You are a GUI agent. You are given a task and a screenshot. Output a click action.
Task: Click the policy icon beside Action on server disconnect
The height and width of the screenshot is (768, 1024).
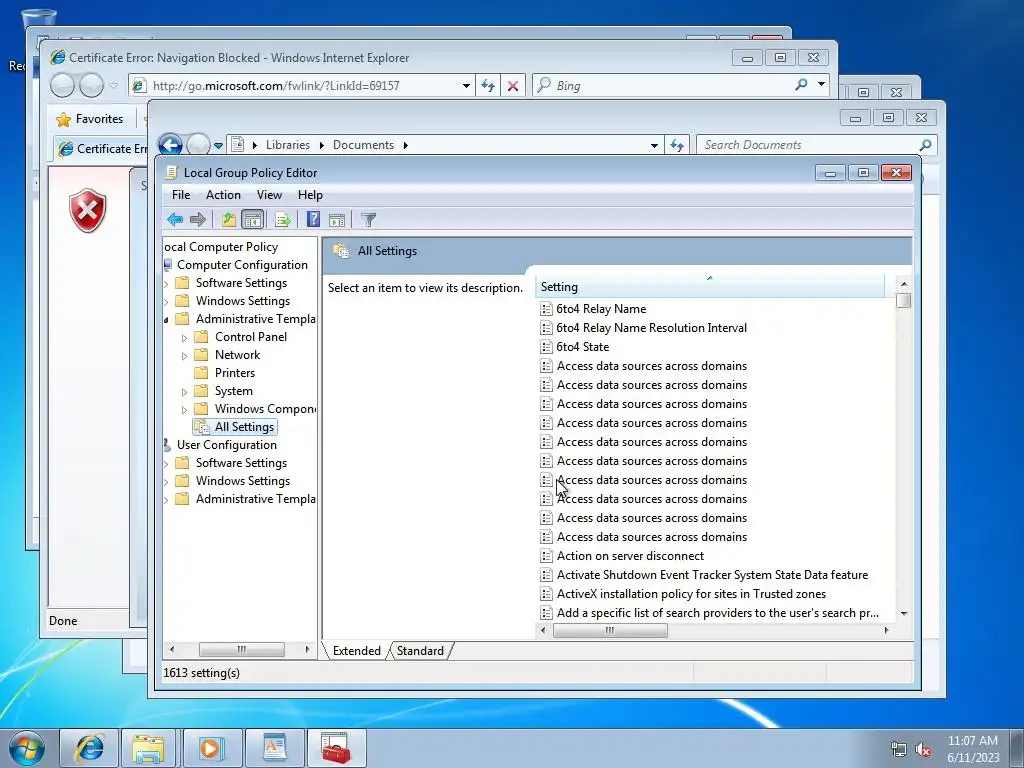click(547, 556)
